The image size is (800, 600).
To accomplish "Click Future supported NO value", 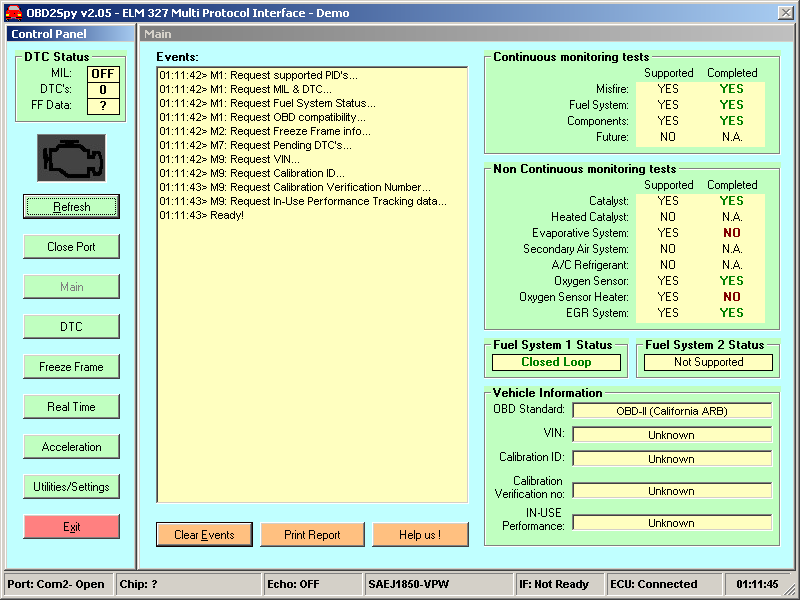I will tap(668, 137).
